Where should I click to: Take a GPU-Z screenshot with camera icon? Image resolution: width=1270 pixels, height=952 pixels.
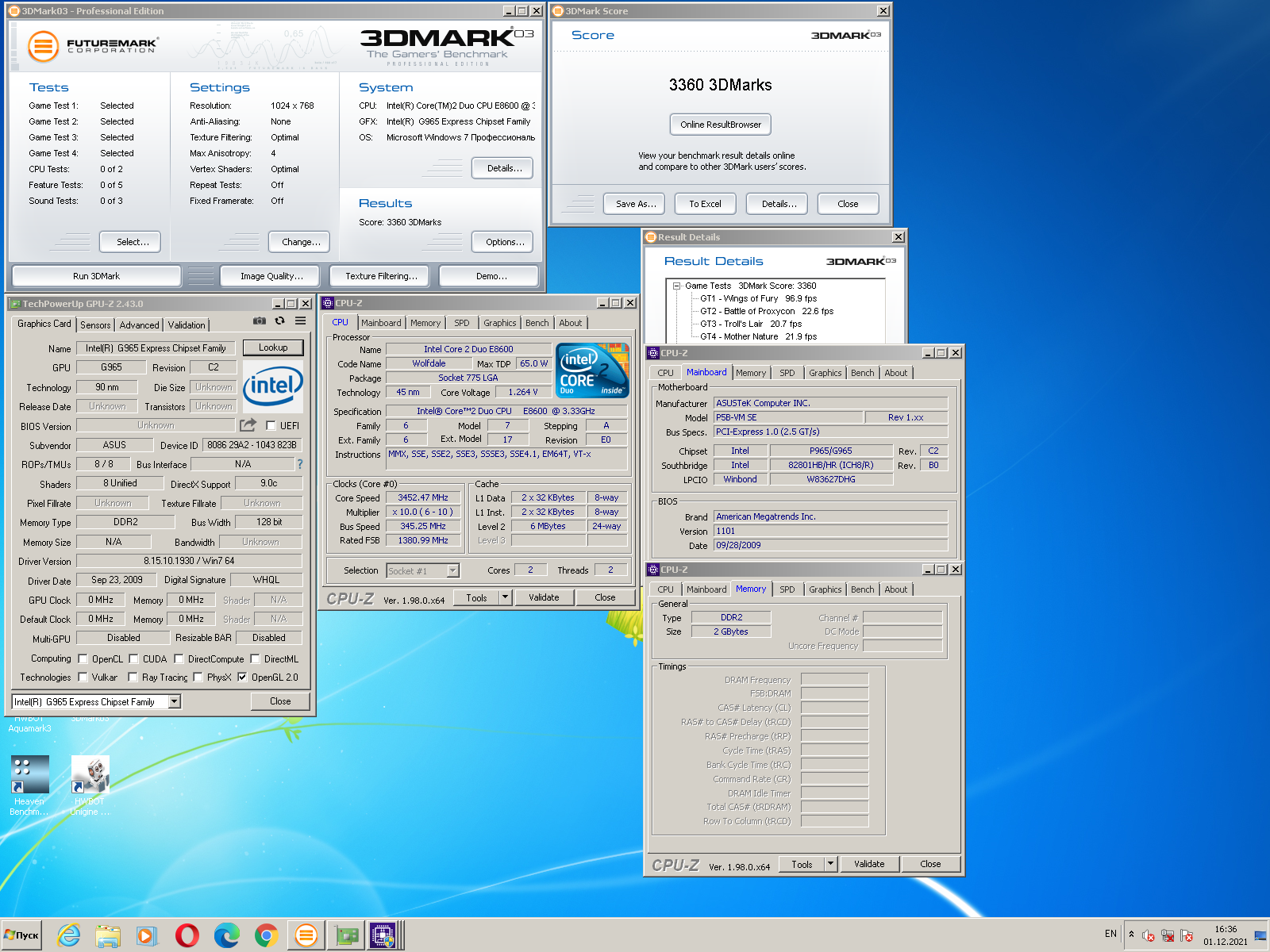(259, 321)
